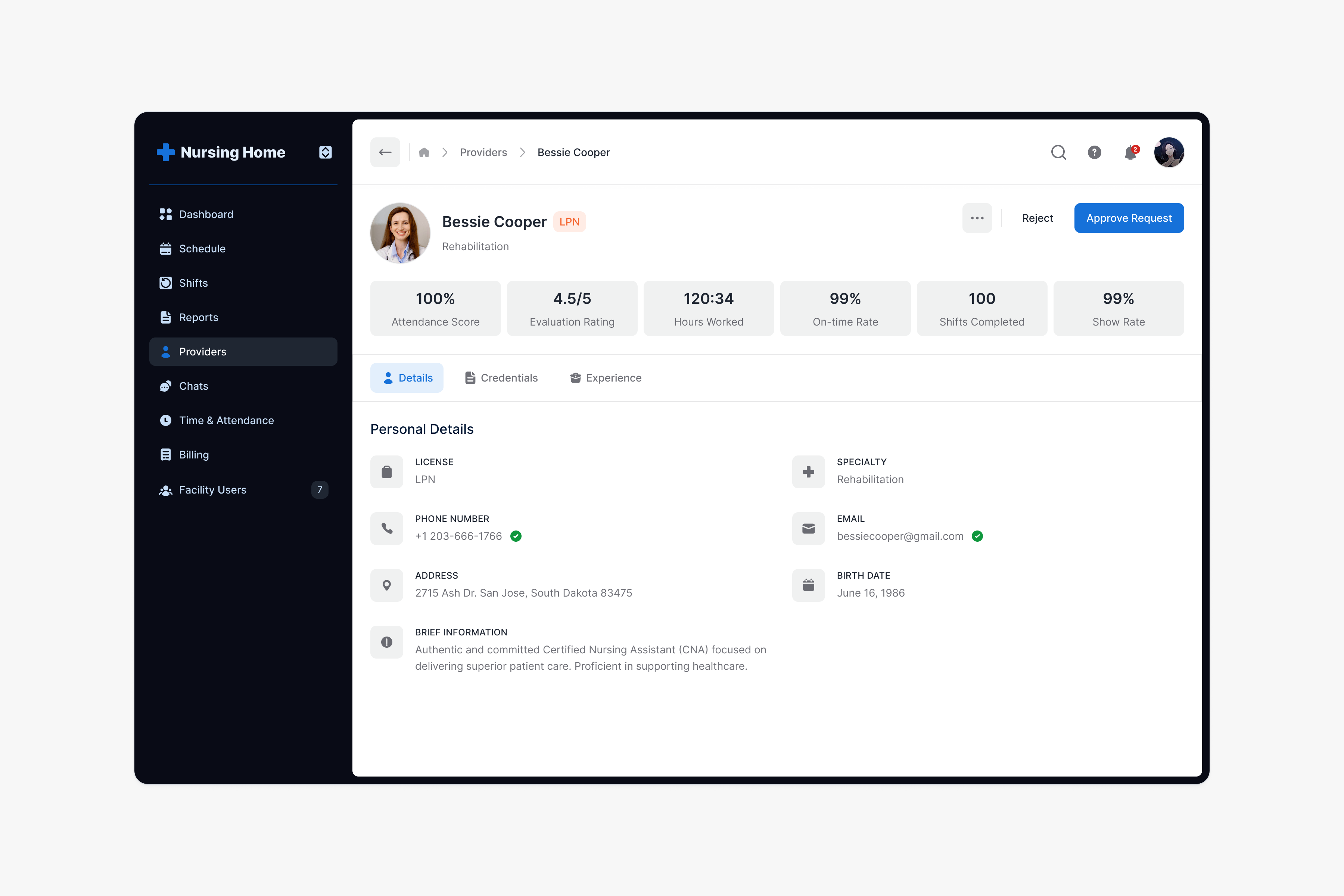Switch to the Experience tab
This screenshot has width=1344, height=896.
(x=606, y=378)
